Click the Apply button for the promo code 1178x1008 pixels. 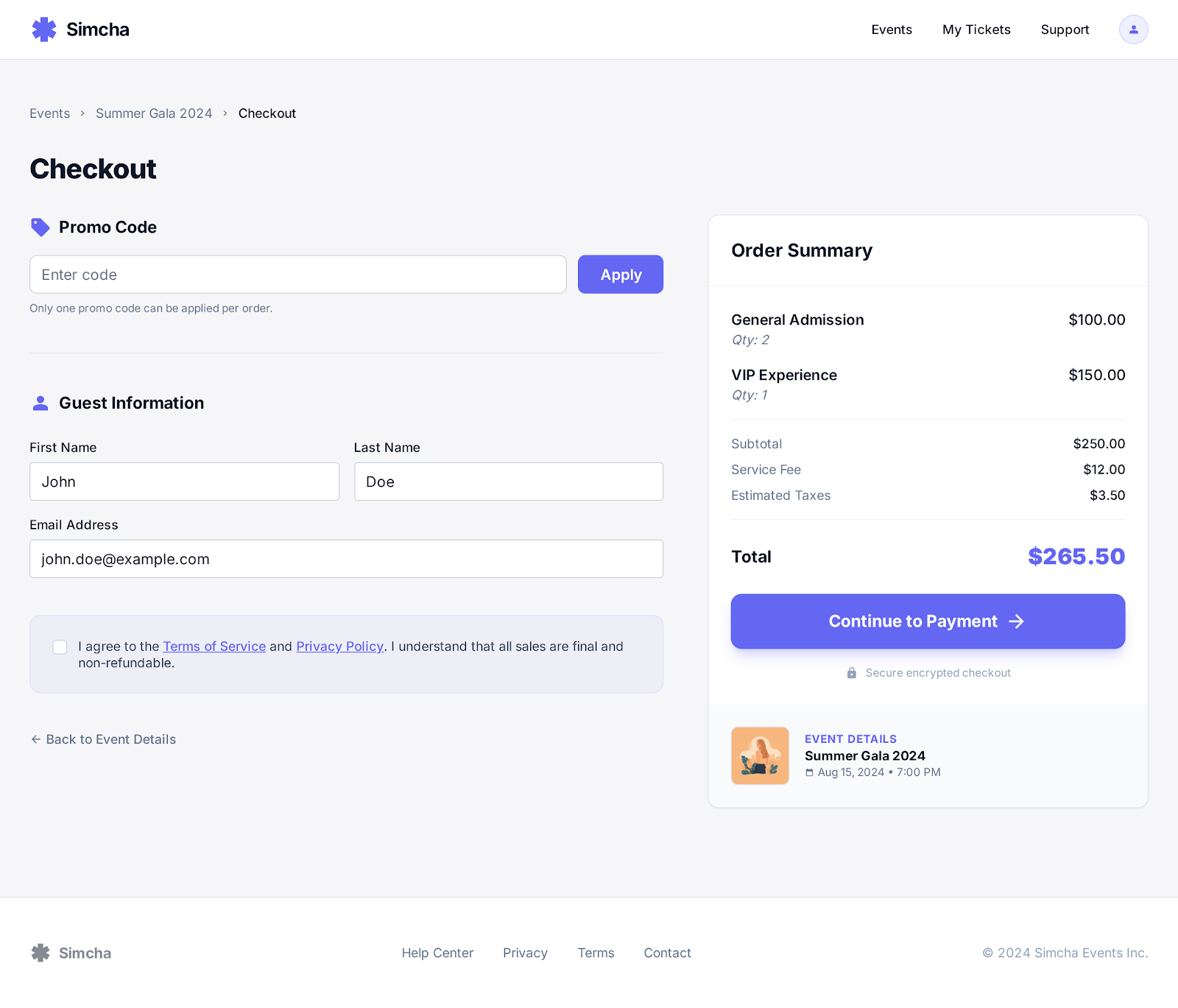coord(620,274)
